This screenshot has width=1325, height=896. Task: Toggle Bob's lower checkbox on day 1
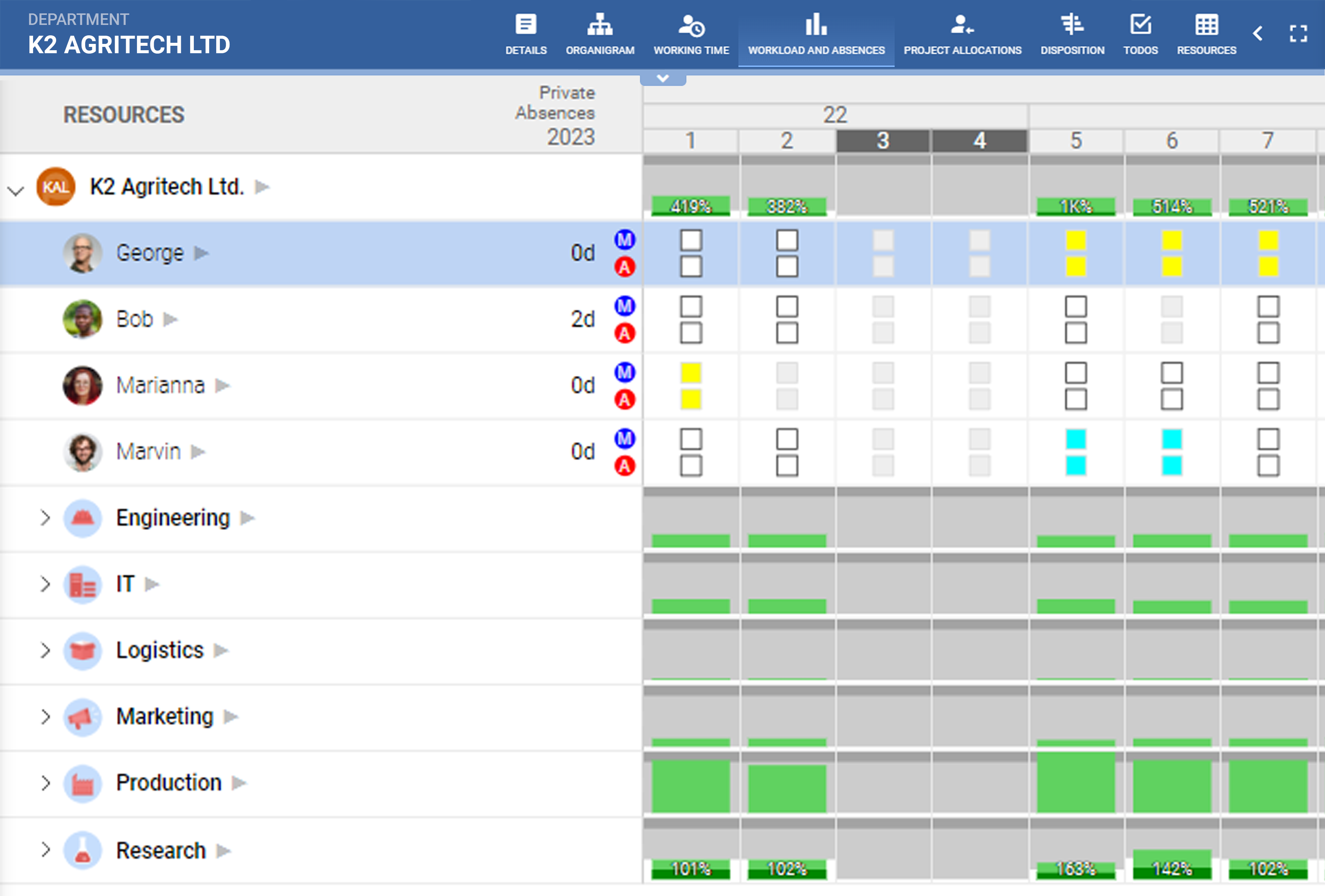[691, 333]
